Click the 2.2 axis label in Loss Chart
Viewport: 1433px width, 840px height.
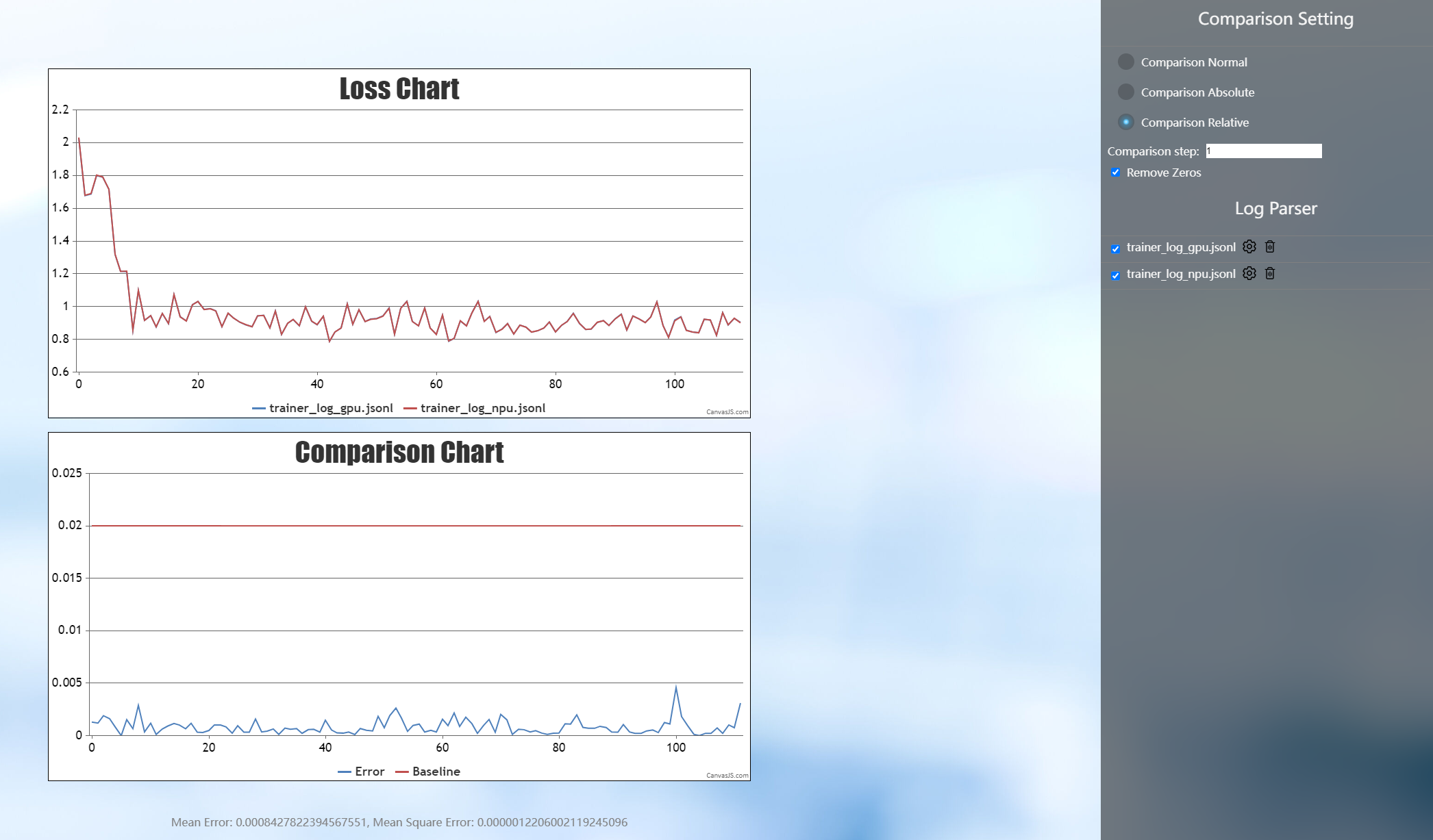tap(60, 110)
